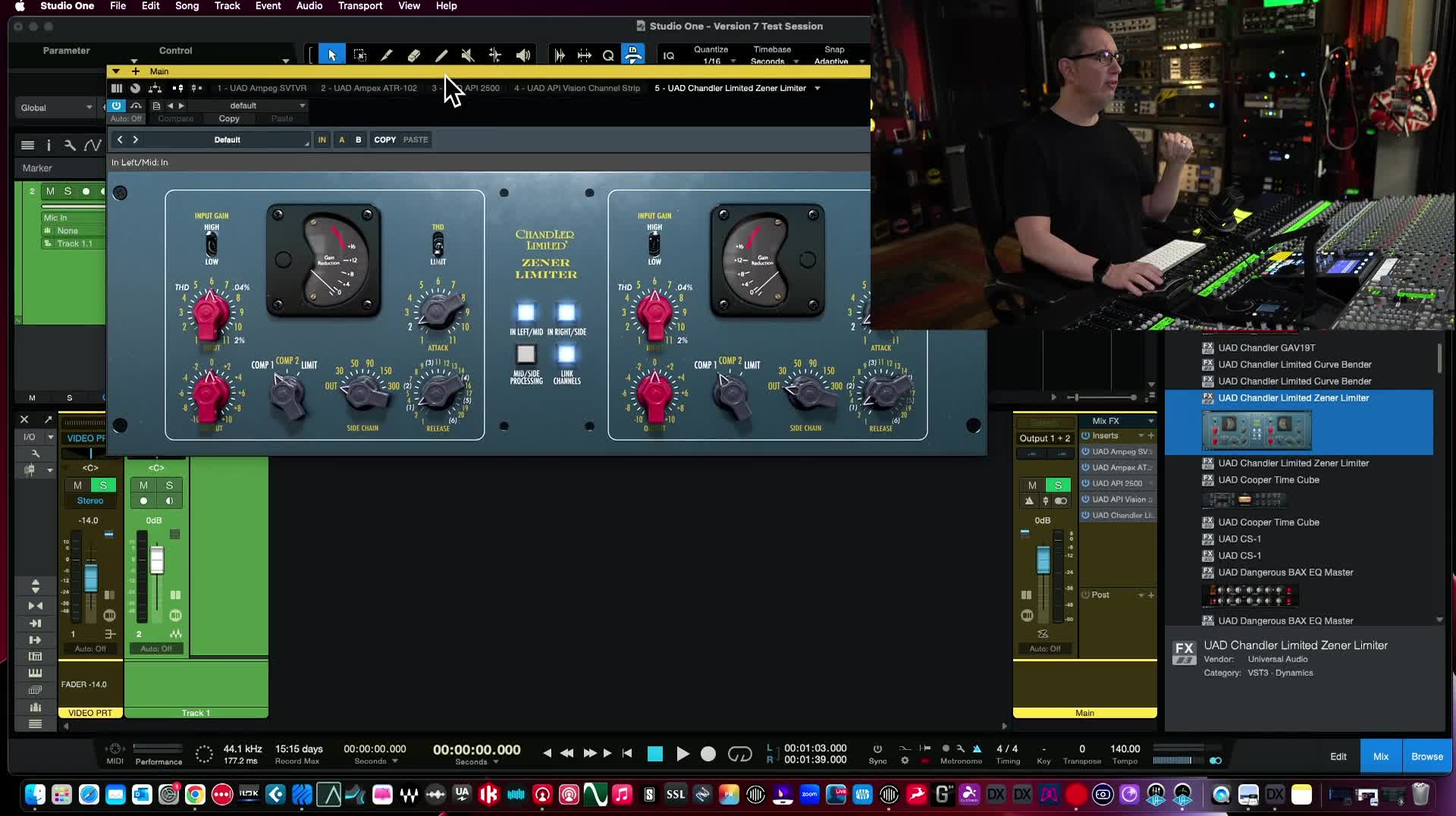Viewport: 1456px width, 816px height.
Task: Open the Mix FX dropdown
Action: 1118,421
